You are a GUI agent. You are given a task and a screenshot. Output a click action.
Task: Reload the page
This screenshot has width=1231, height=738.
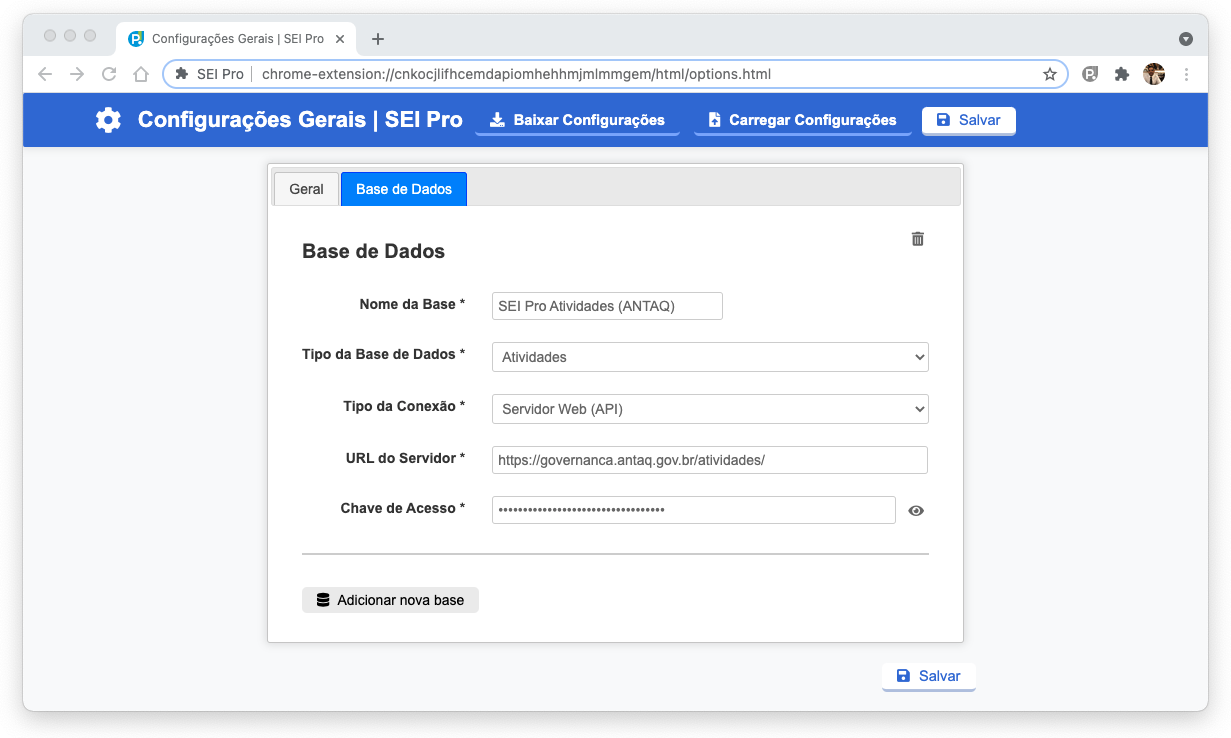tap(109, 74)
